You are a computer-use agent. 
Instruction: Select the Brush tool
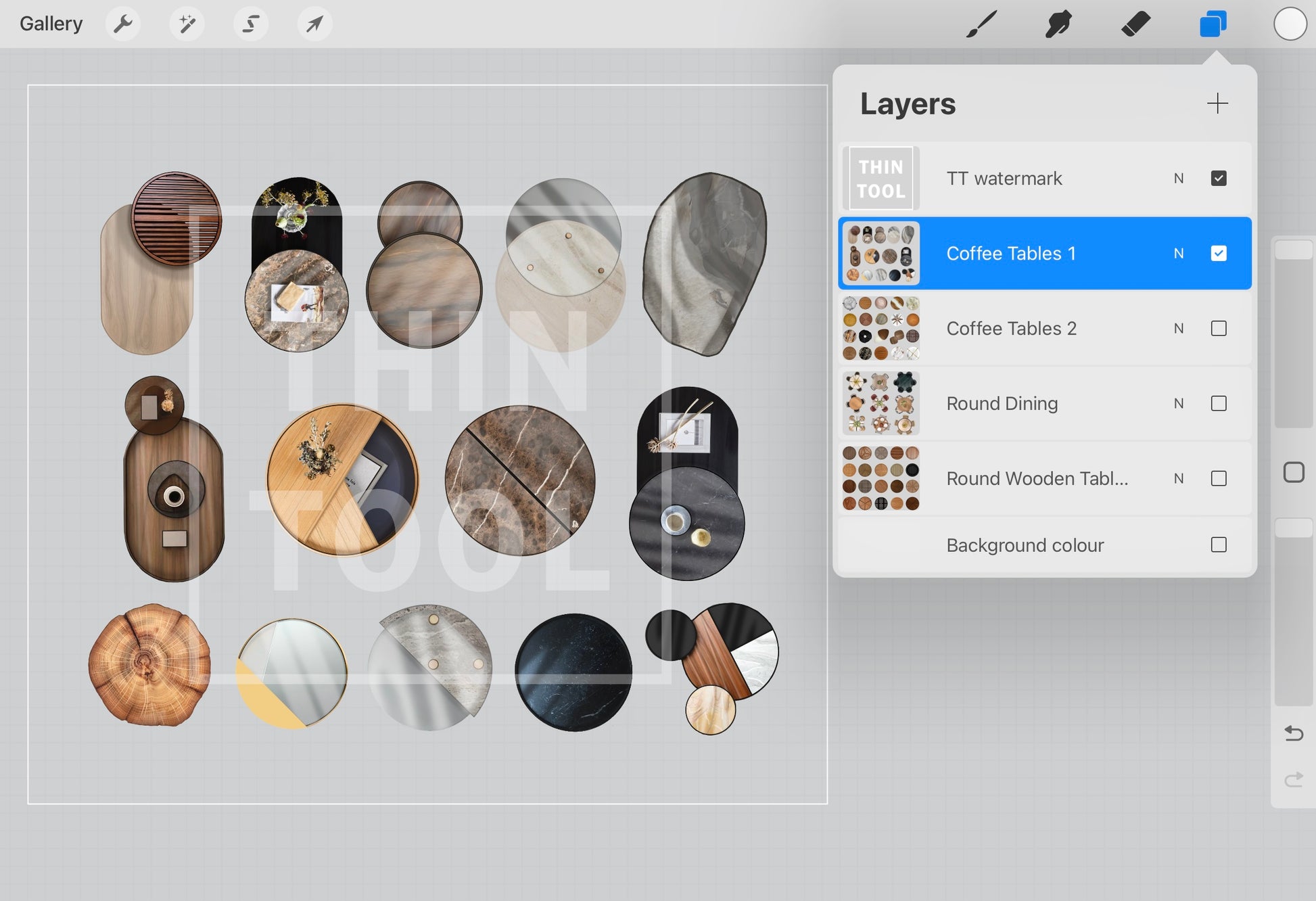[x=981, y=24]
